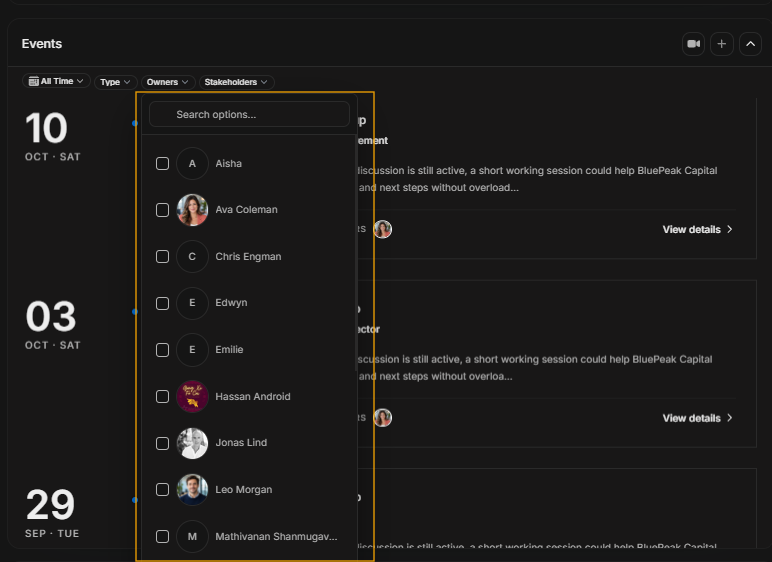
Task: Check the Aisha checkbox
Action: point(162,164)
